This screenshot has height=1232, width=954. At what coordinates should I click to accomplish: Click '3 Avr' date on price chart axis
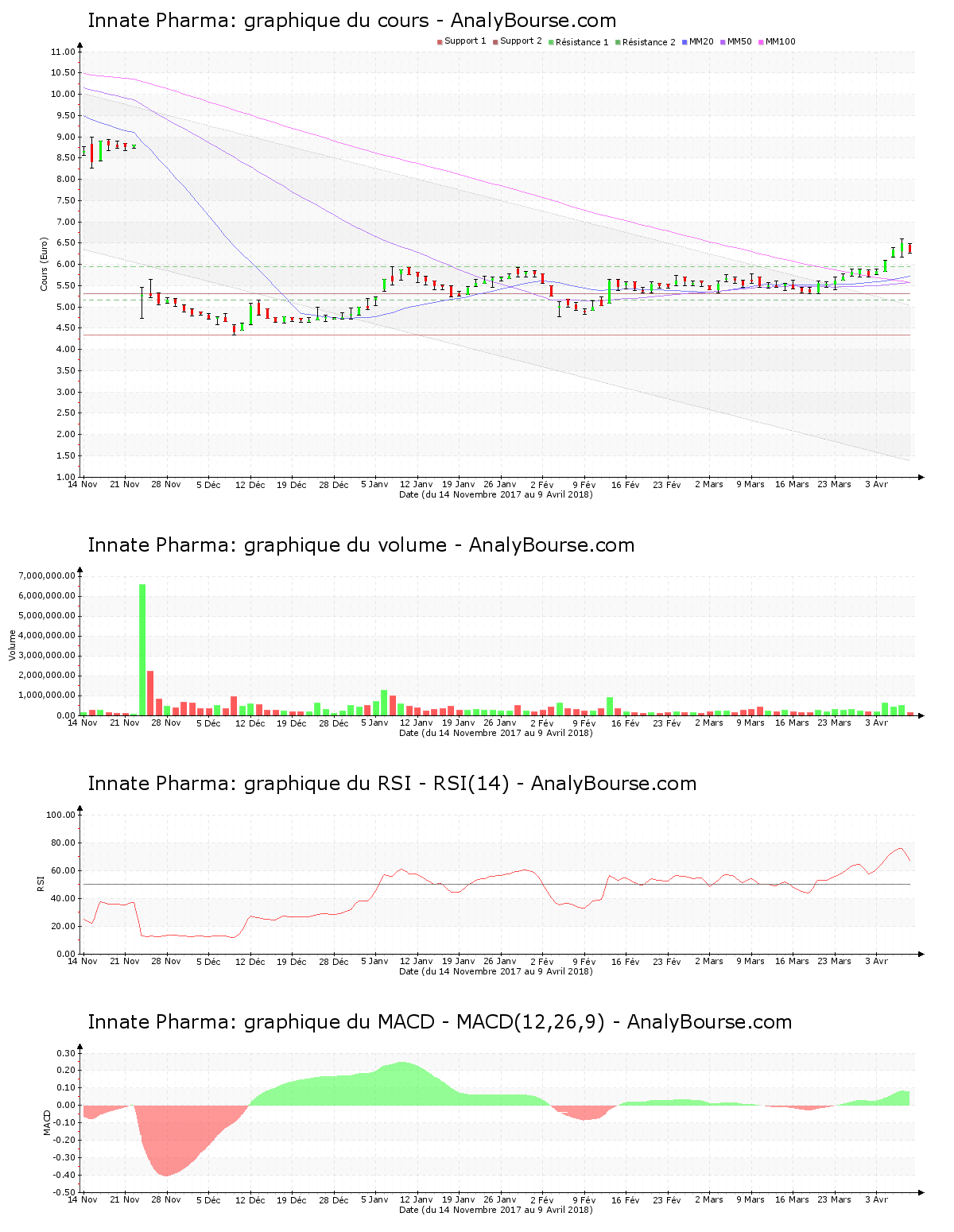(876, 484)
